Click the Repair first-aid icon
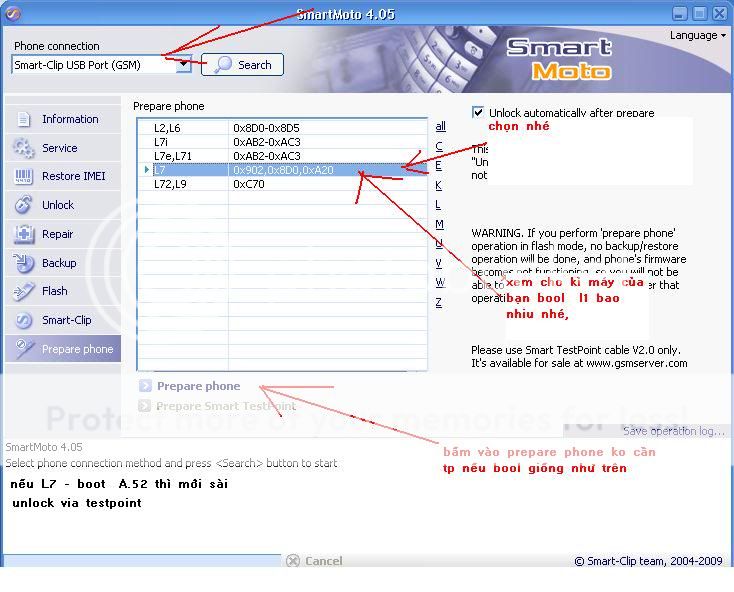The height and width of the screenshot is (592, 734). coord(23,234)
